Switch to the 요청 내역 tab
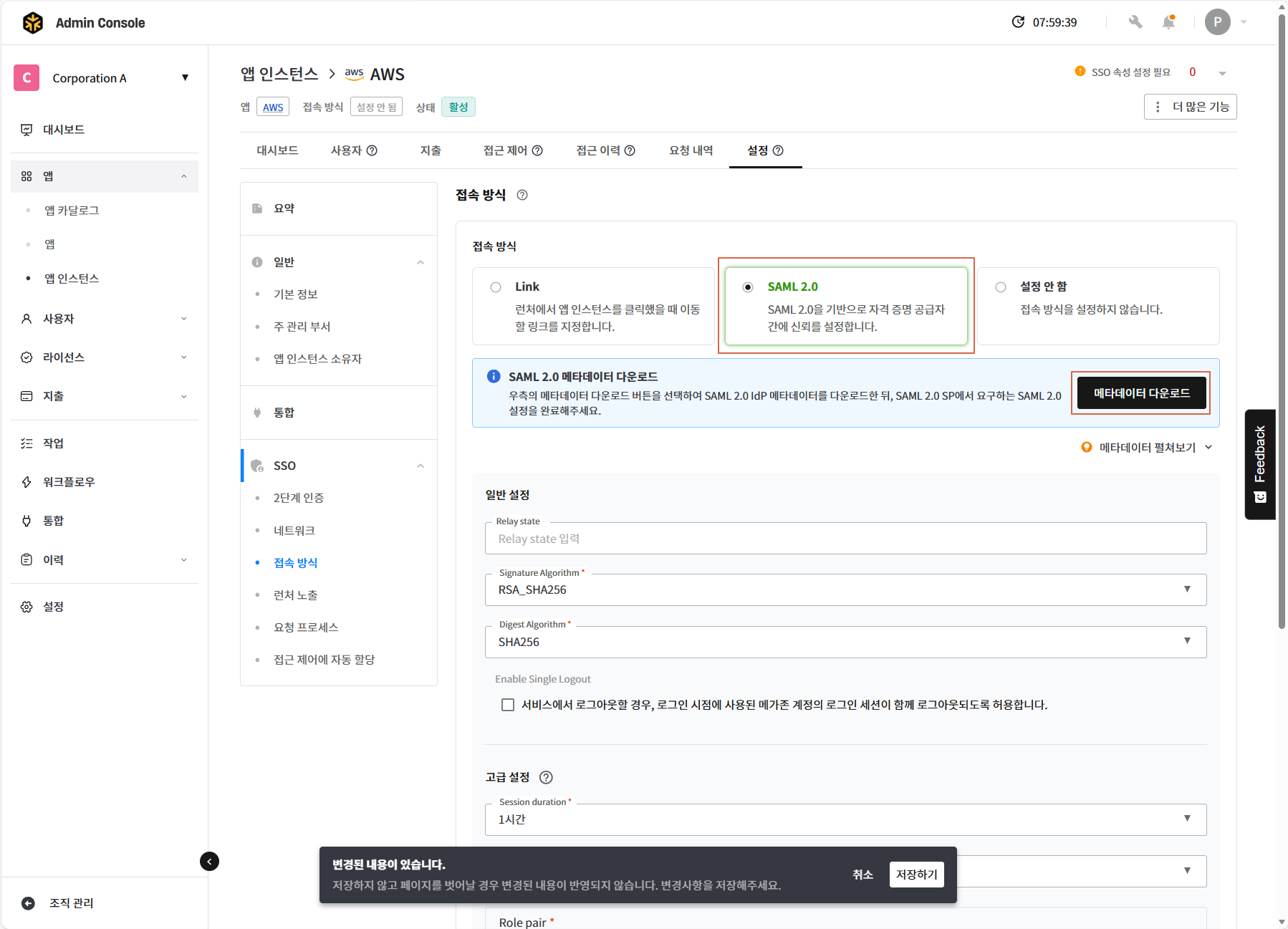Viewport: 1288px width, 929px height. [x=691, y=150]
